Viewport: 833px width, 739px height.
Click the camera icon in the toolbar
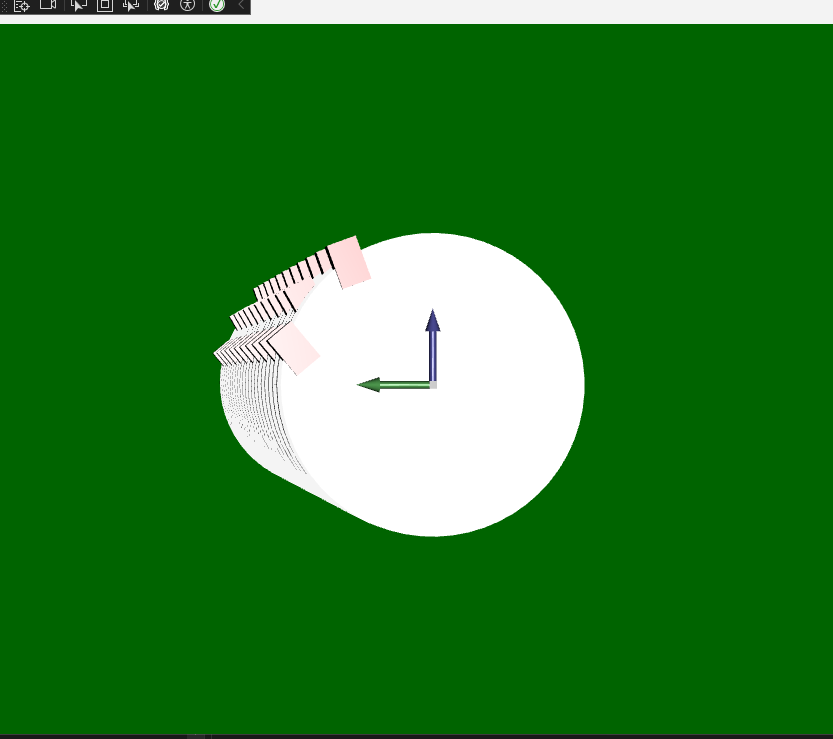coord(47,5)
